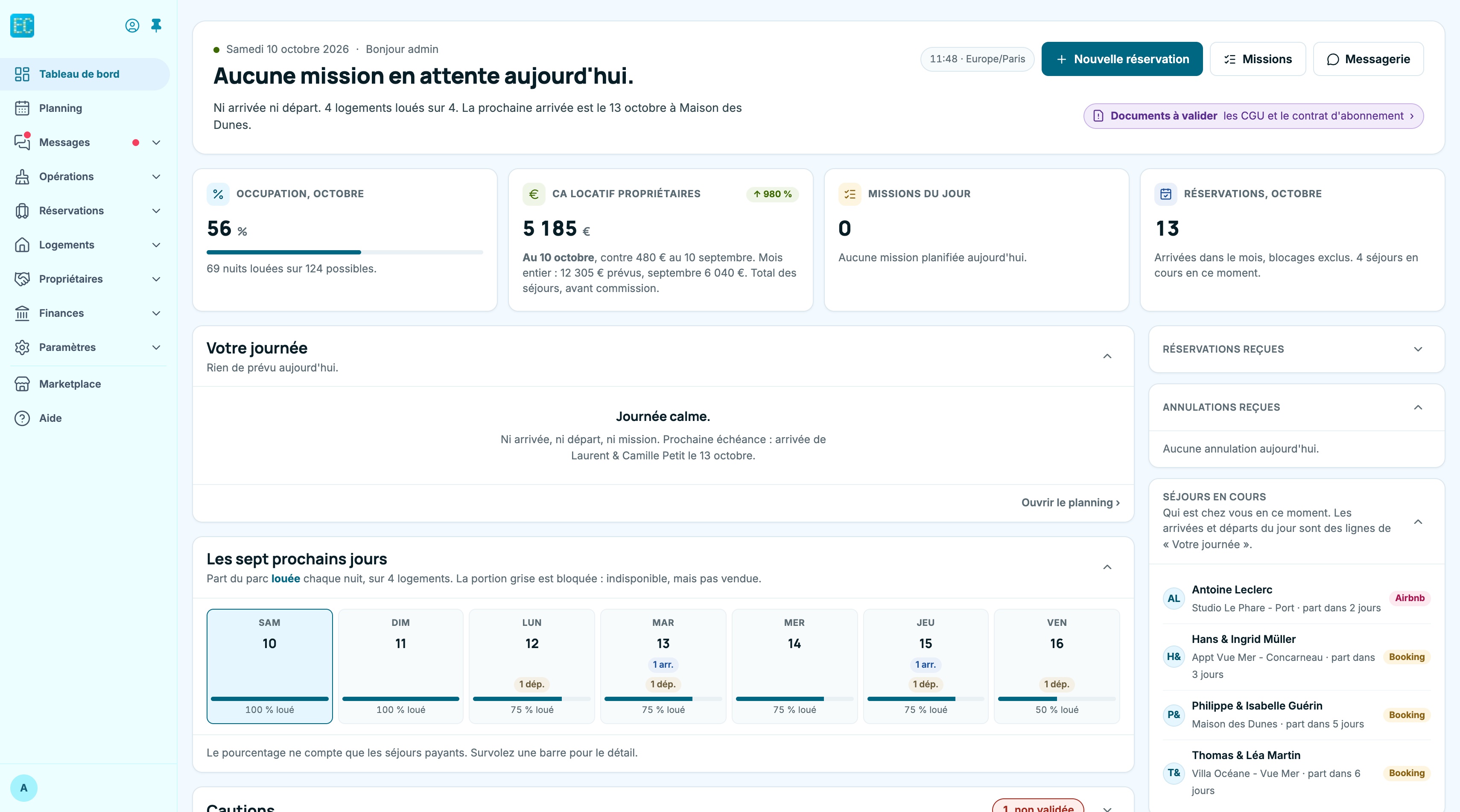Screen dimensions: 1460x812
Task: Open Tableau de bord menu item
Action: click(85, 74)
